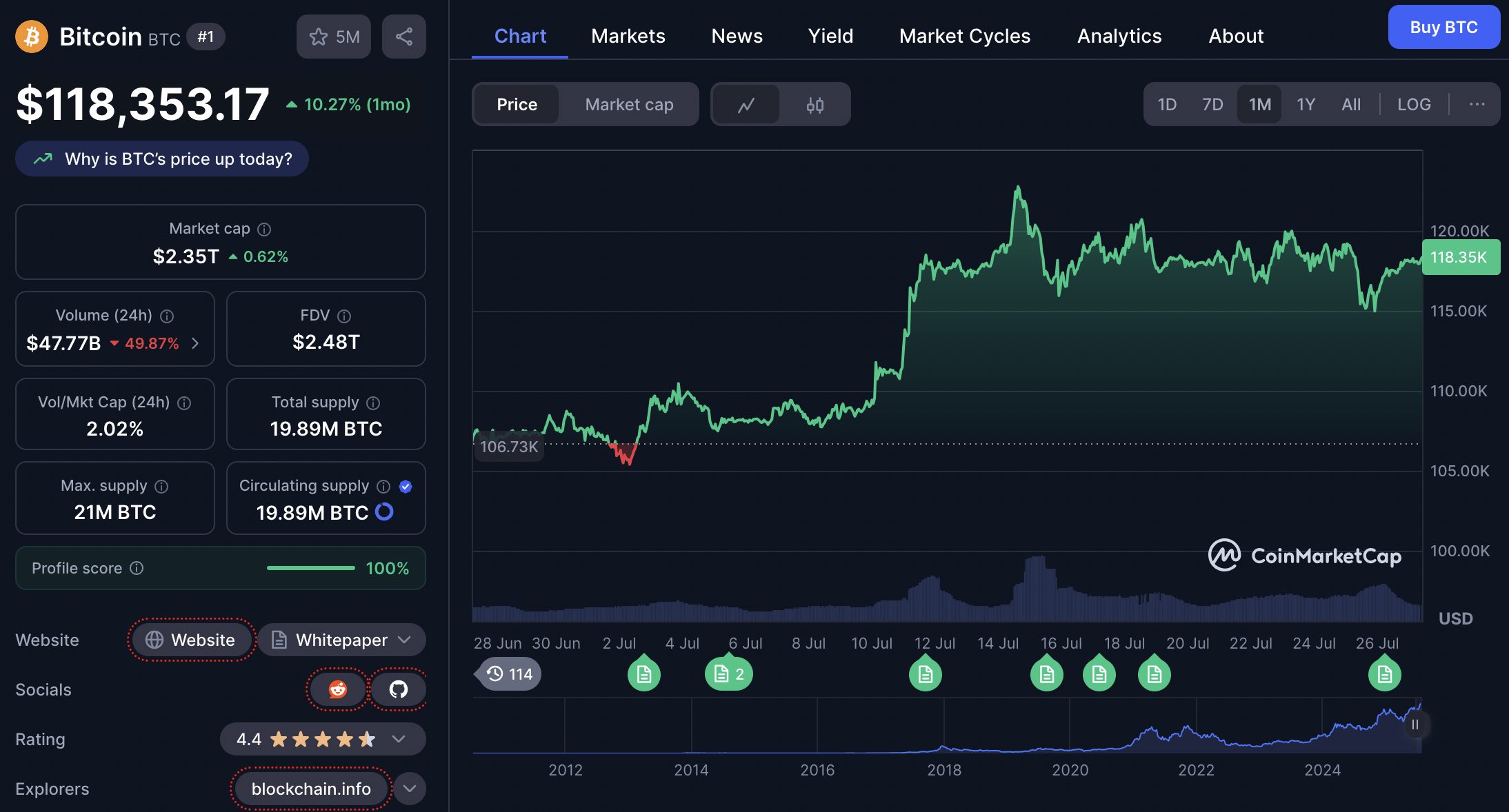
Task: Click the Bitcoin logo icon
Action: [x=32, y=37]
